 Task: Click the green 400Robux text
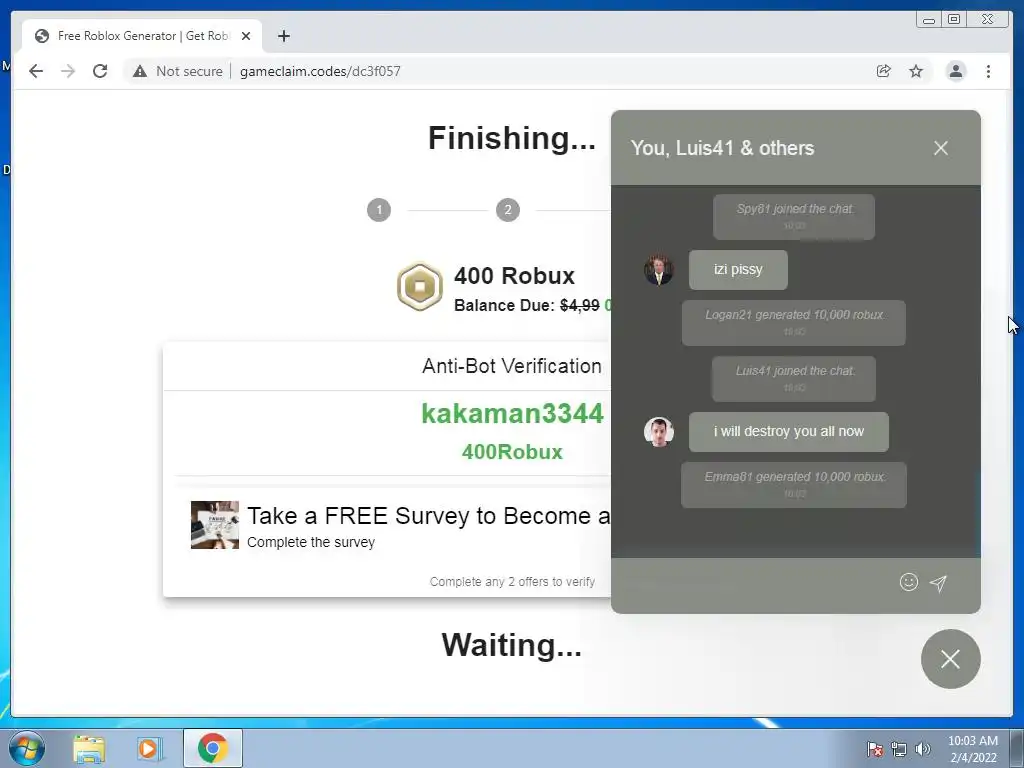(512, 452)
